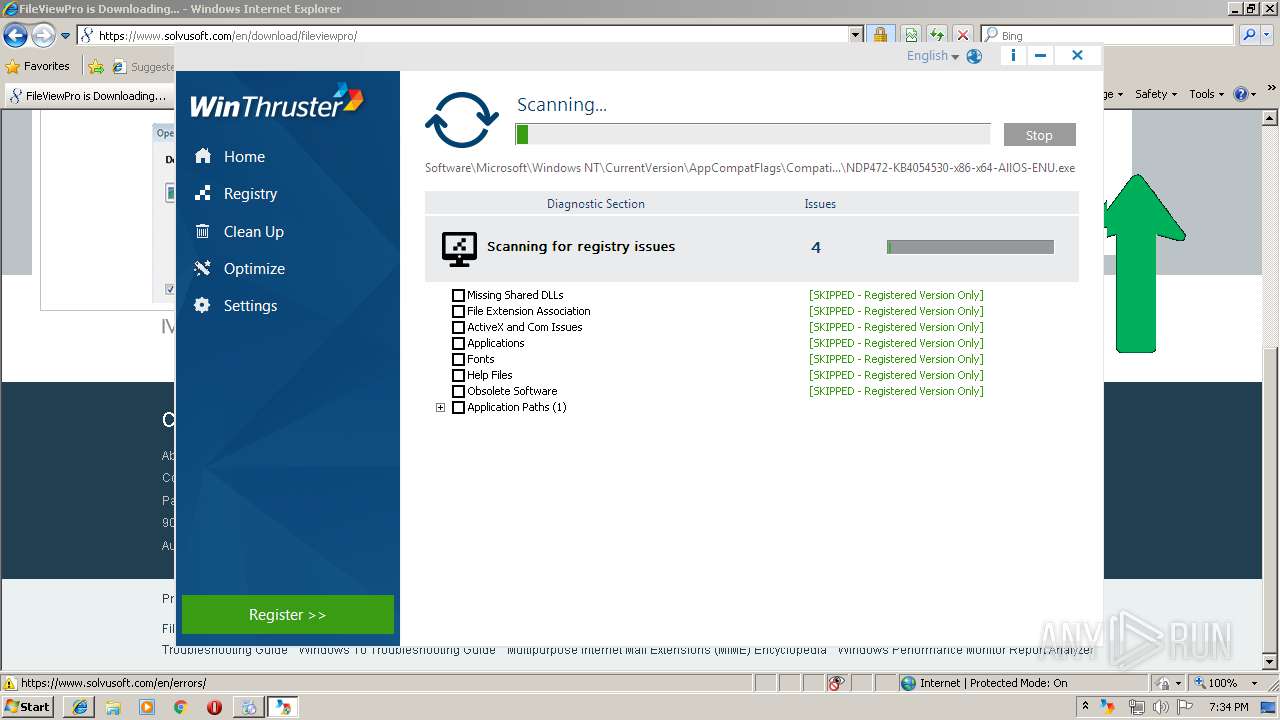Click the Internet Explorer back arrow

coord(15,35)
